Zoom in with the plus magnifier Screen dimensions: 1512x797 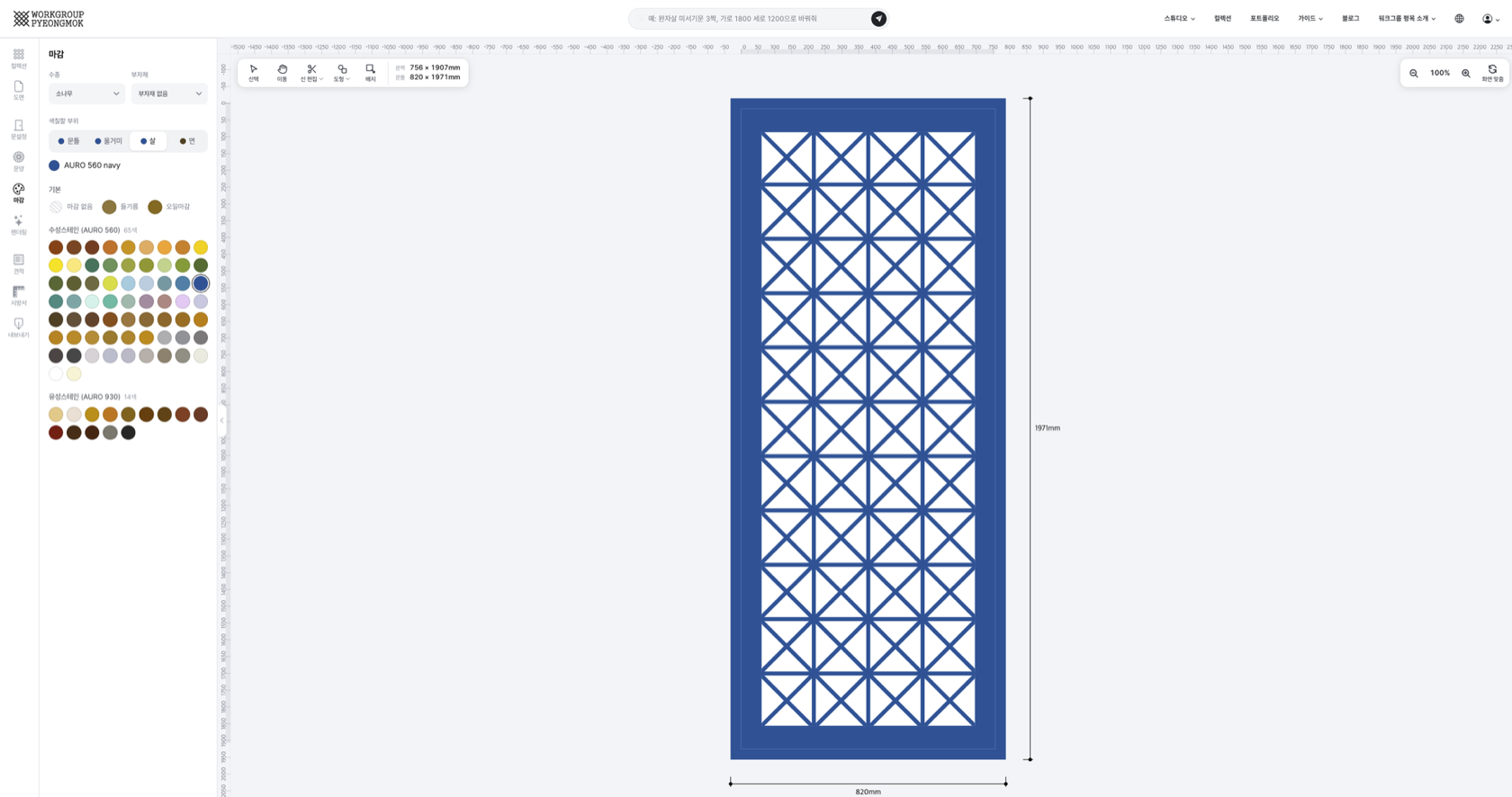1466,73
